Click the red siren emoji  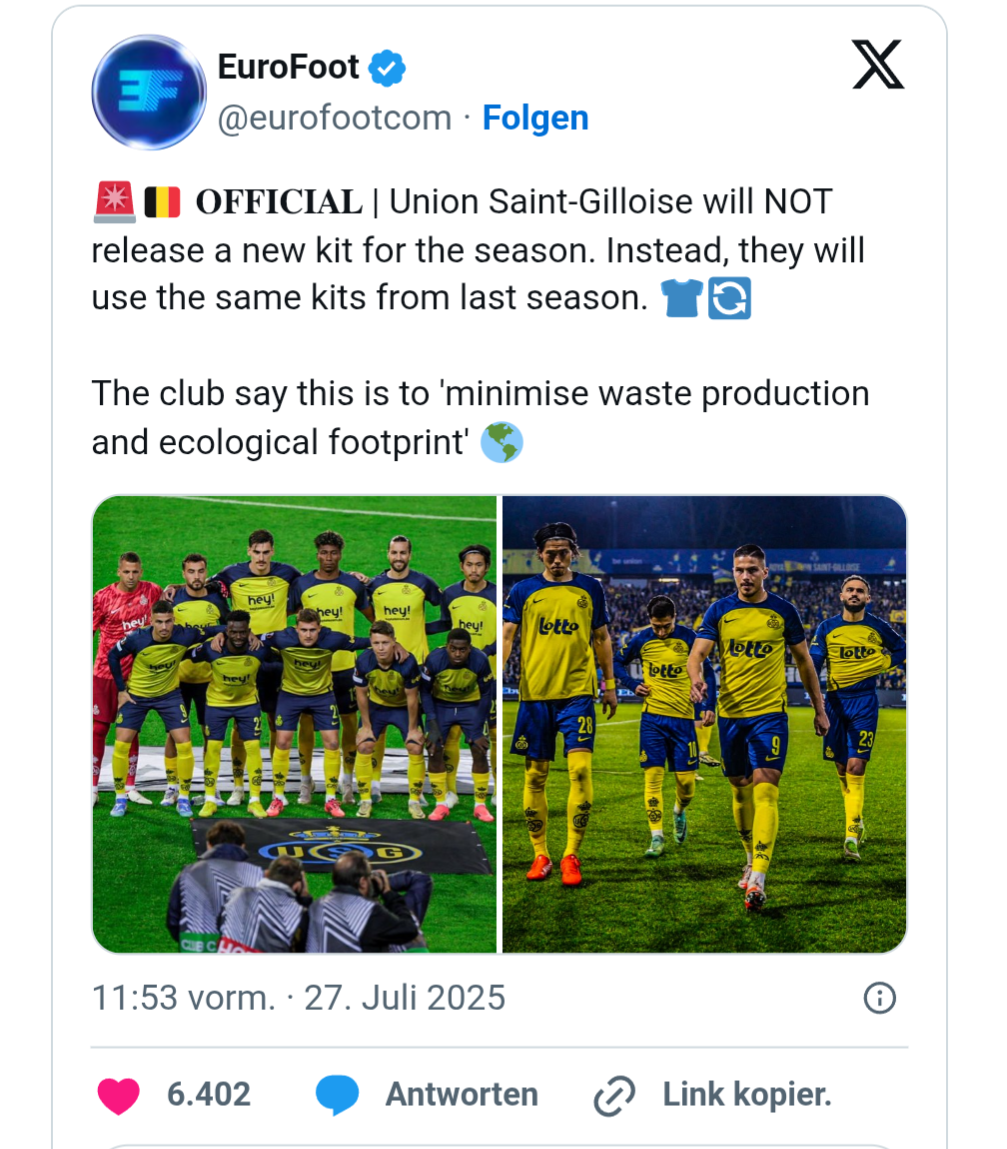coord(113,202)
